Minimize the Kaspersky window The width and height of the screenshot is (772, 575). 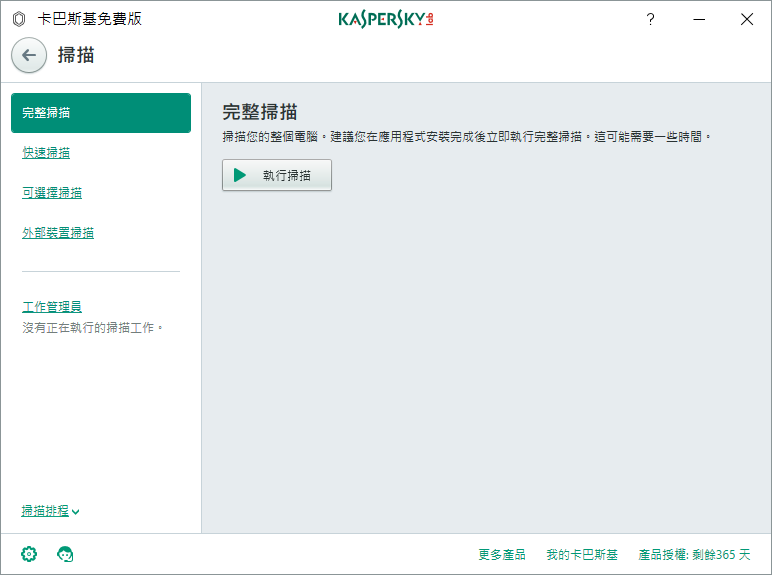click(699, 19)
